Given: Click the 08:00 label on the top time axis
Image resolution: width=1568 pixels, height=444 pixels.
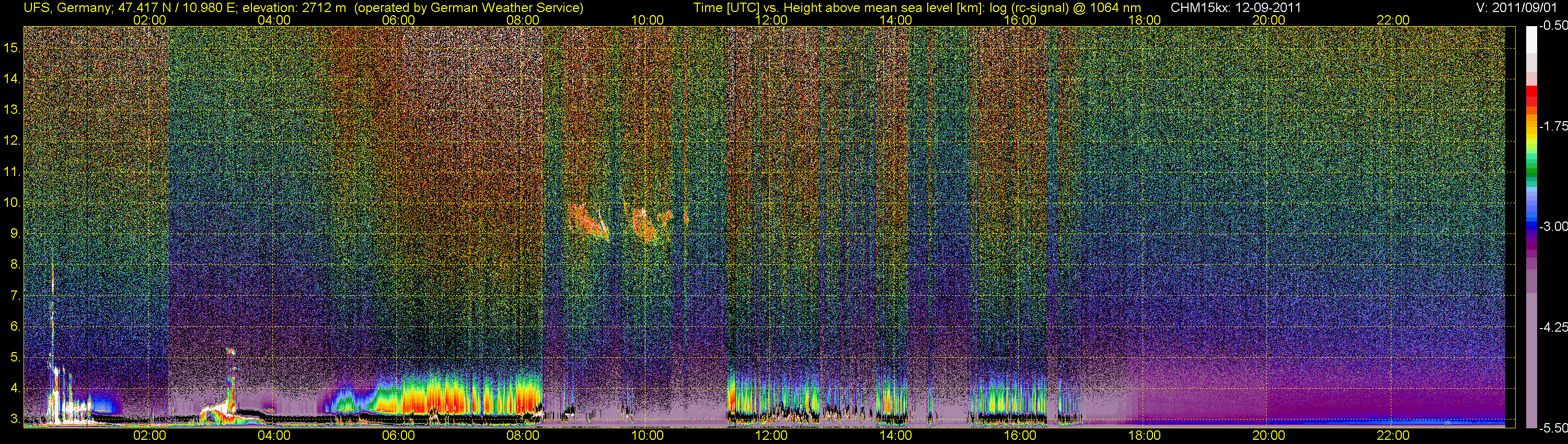Looking at the screenshot, I should click(x=523, y=20).
